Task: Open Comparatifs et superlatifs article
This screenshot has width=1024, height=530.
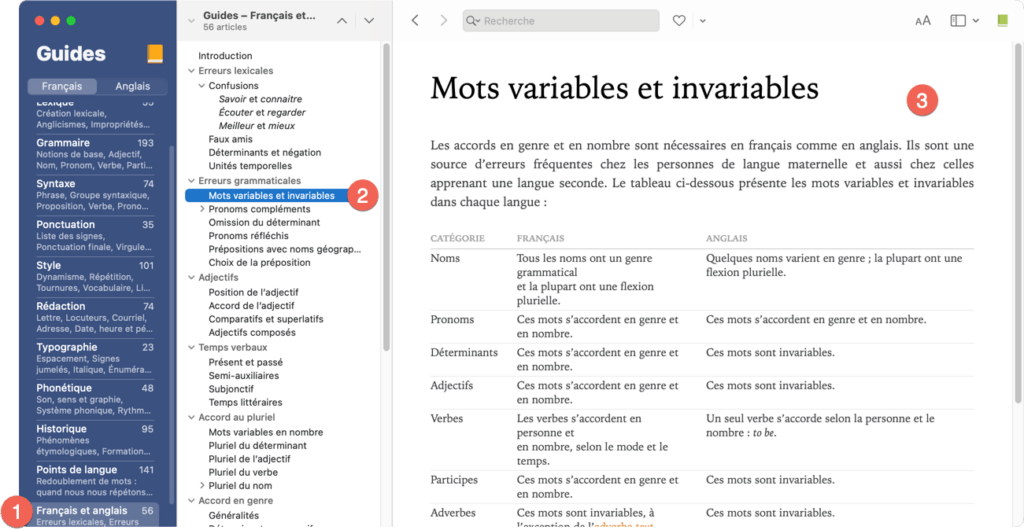Action: [266, 319]
